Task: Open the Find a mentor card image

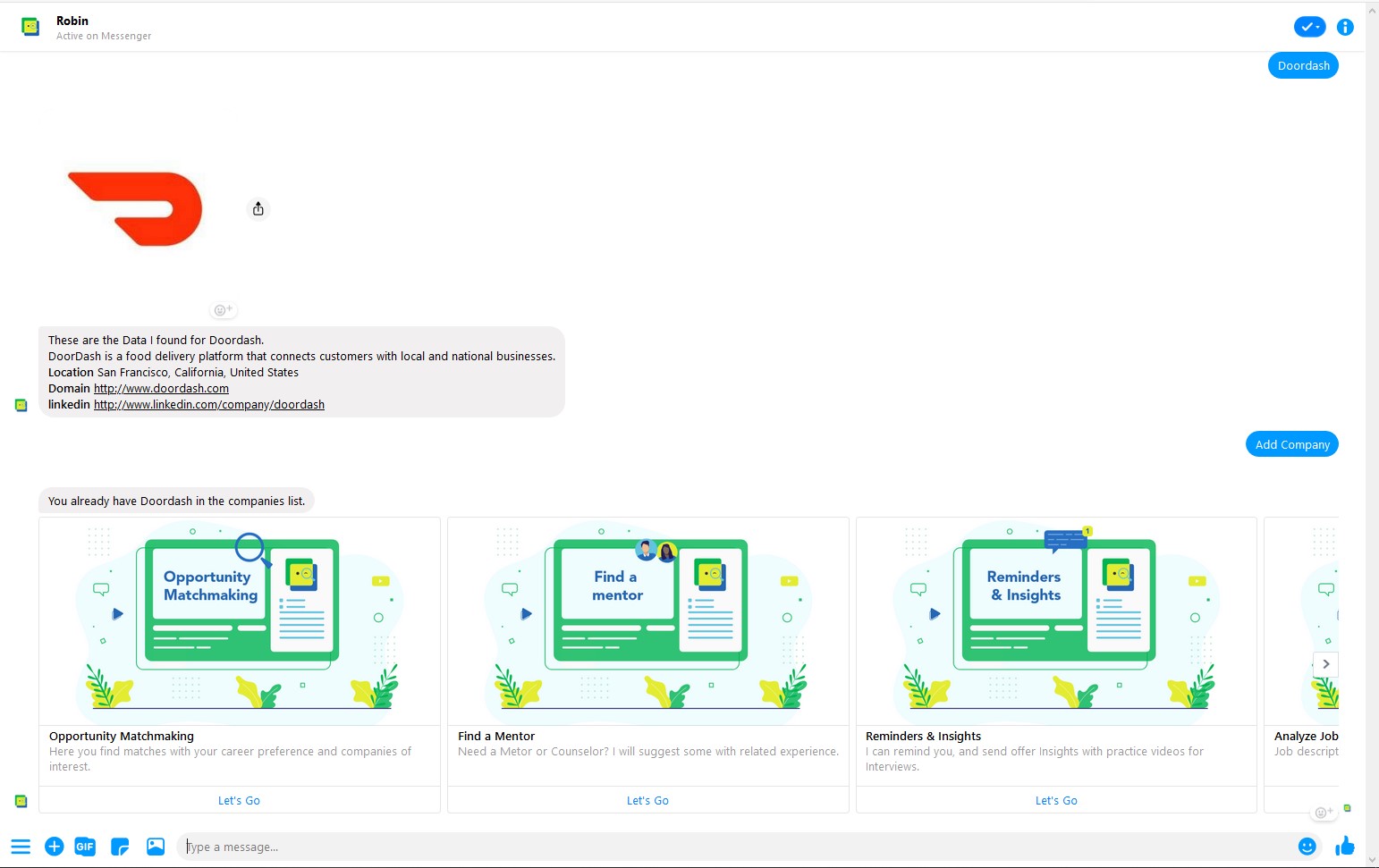Action: [x=648, y=621]
